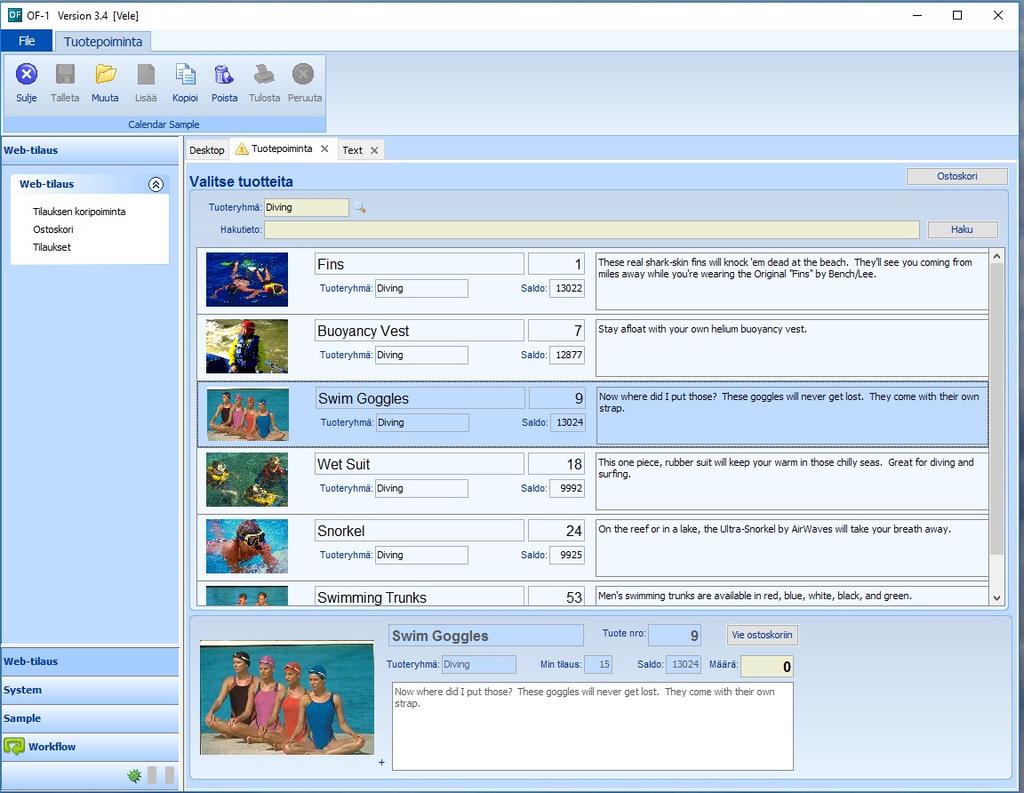Click the green bug icon in sidebar footer

tap(135, 775)
